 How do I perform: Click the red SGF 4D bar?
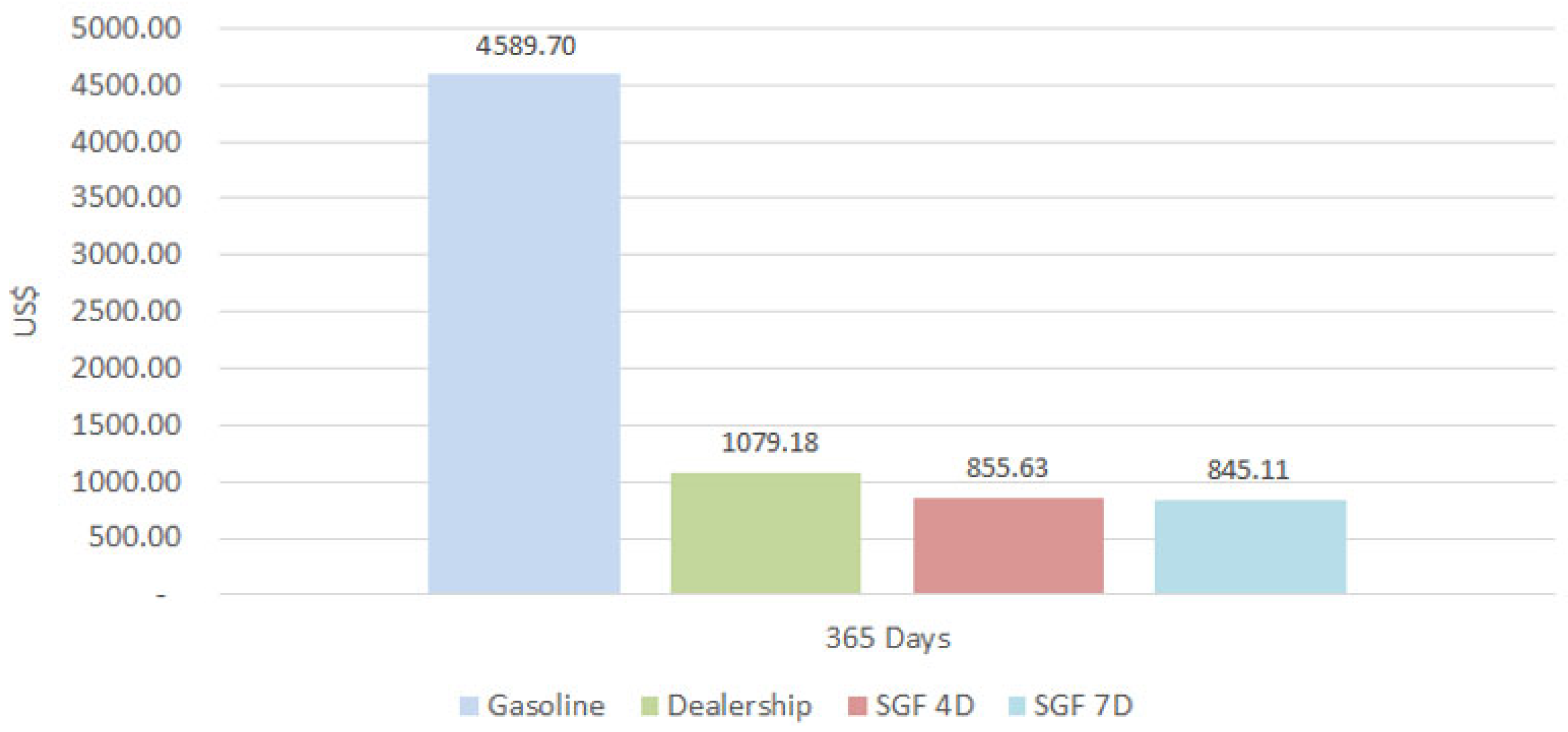tap(1008, 545)
